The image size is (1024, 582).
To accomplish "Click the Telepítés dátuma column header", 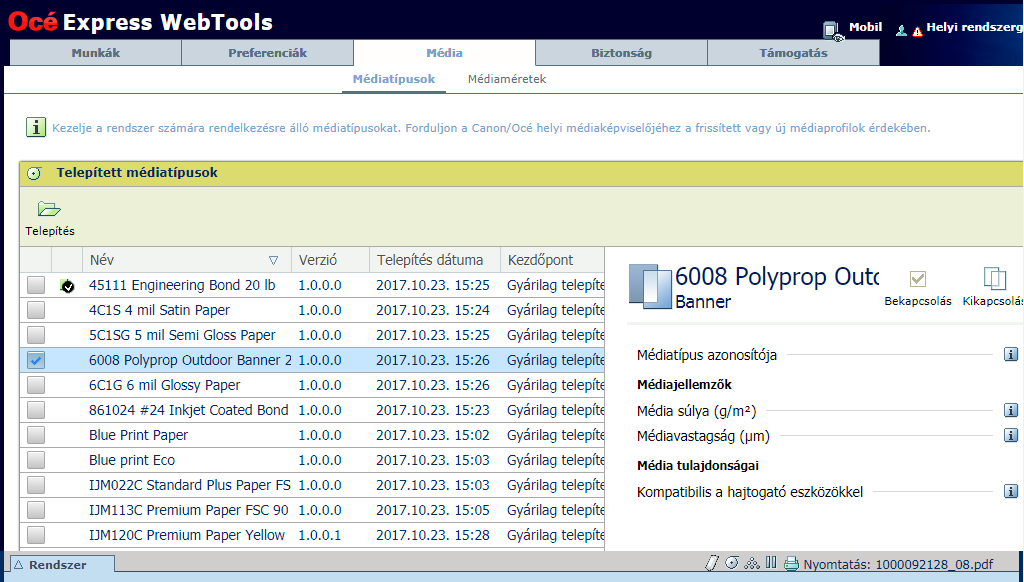I will click(x=435, y=260).
